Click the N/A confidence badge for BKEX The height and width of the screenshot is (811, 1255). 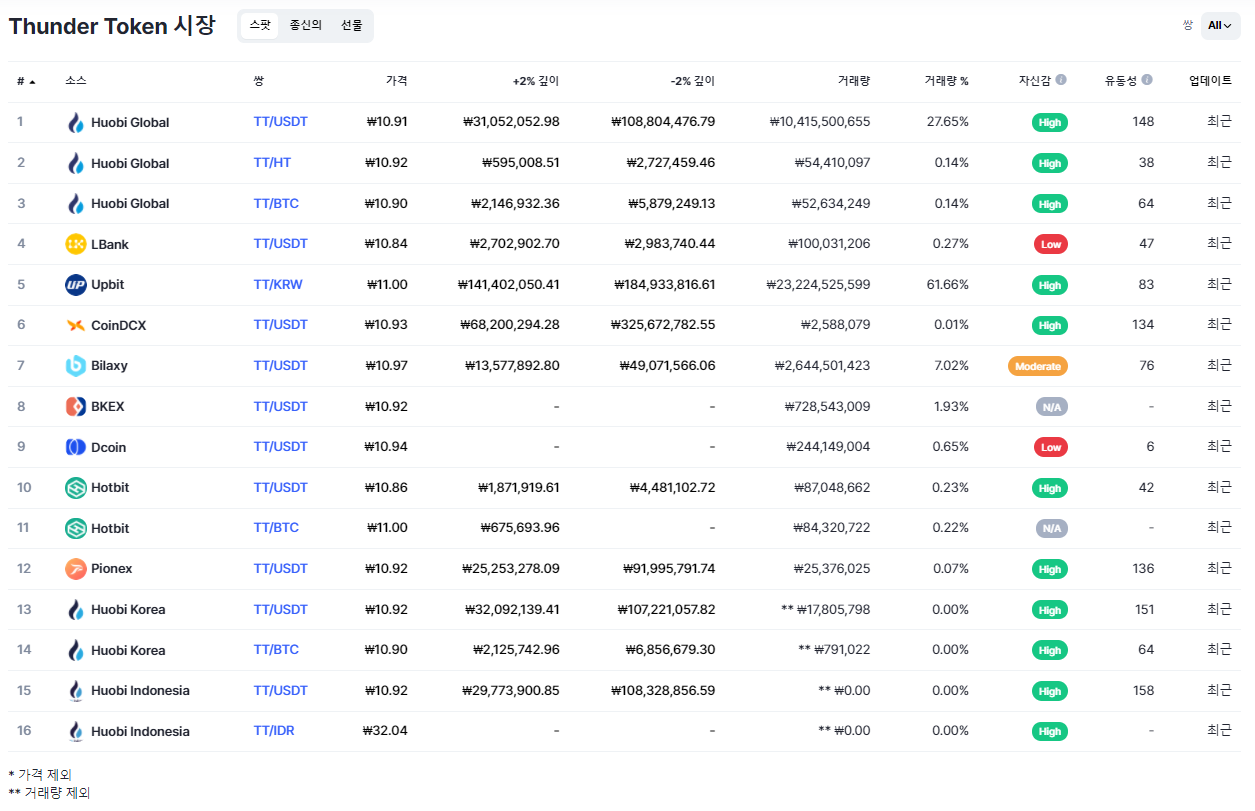point(1051,407)
